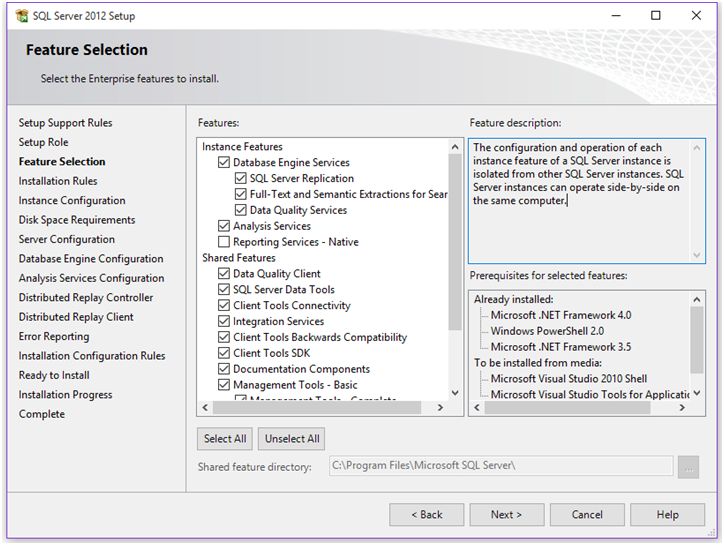Toggle Full-Text and Semantic Extractions checkbox

[x=241, y=194]
